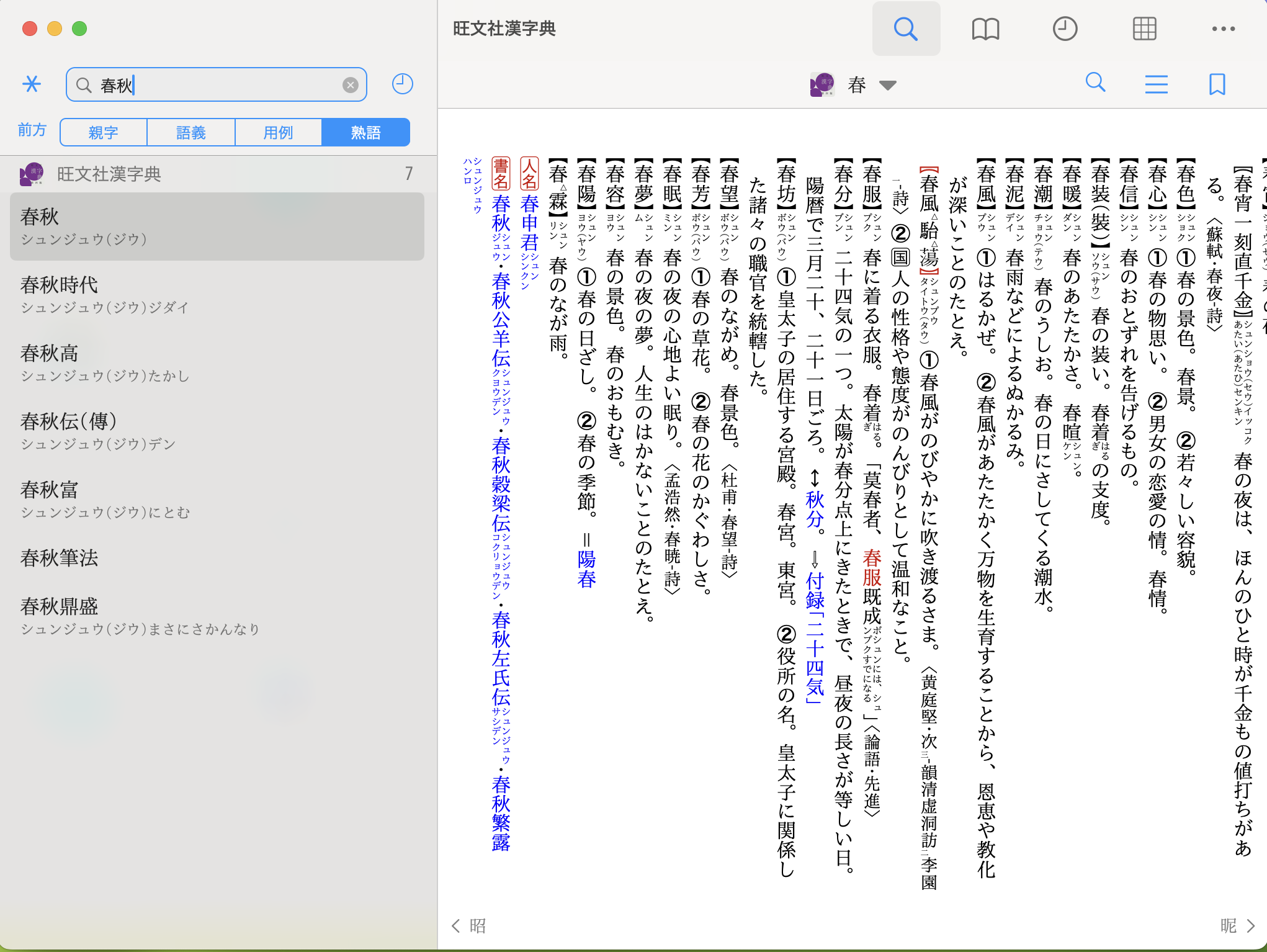Open the book contents view icon

(x=985, y=29)
